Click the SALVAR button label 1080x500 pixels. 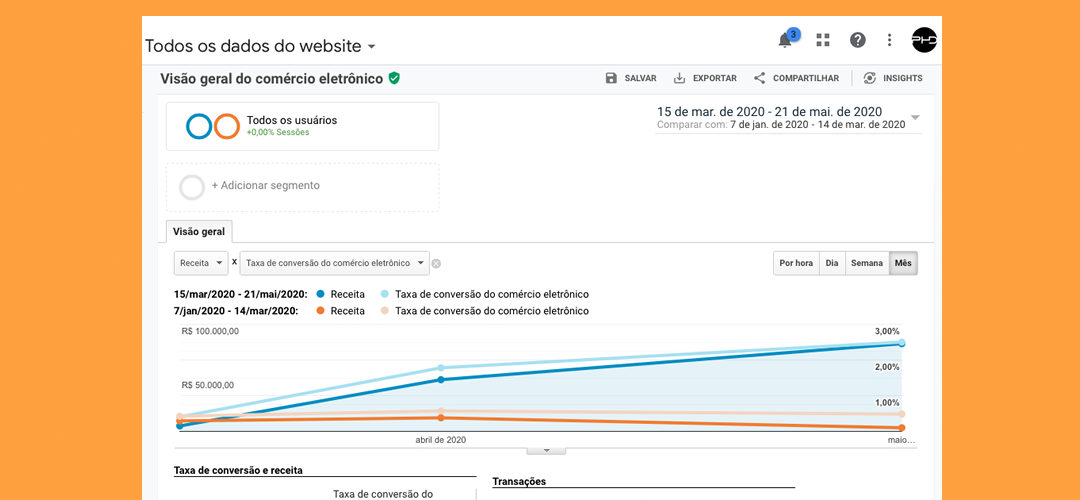[641, 79]
